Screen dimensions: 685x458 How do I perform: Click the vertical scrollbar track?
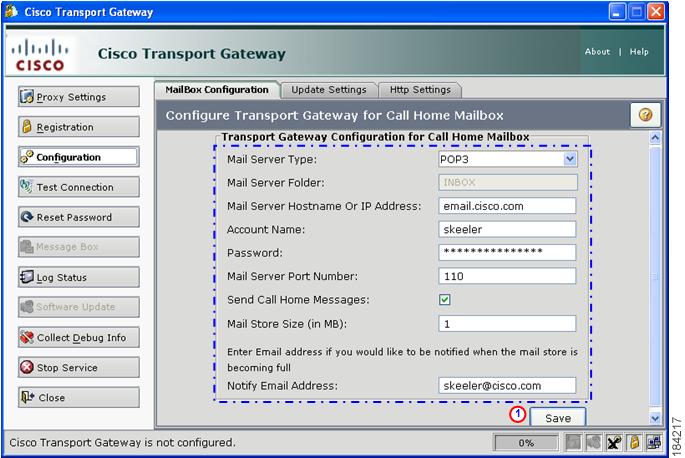coord(655,278)
